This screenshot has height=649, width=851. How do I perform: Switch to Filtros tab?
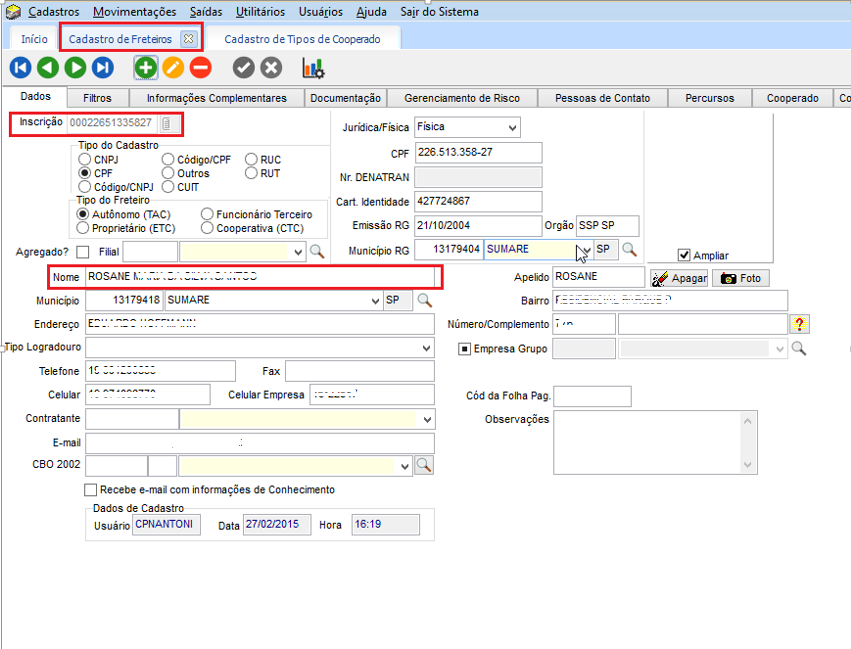click(98, 98)
